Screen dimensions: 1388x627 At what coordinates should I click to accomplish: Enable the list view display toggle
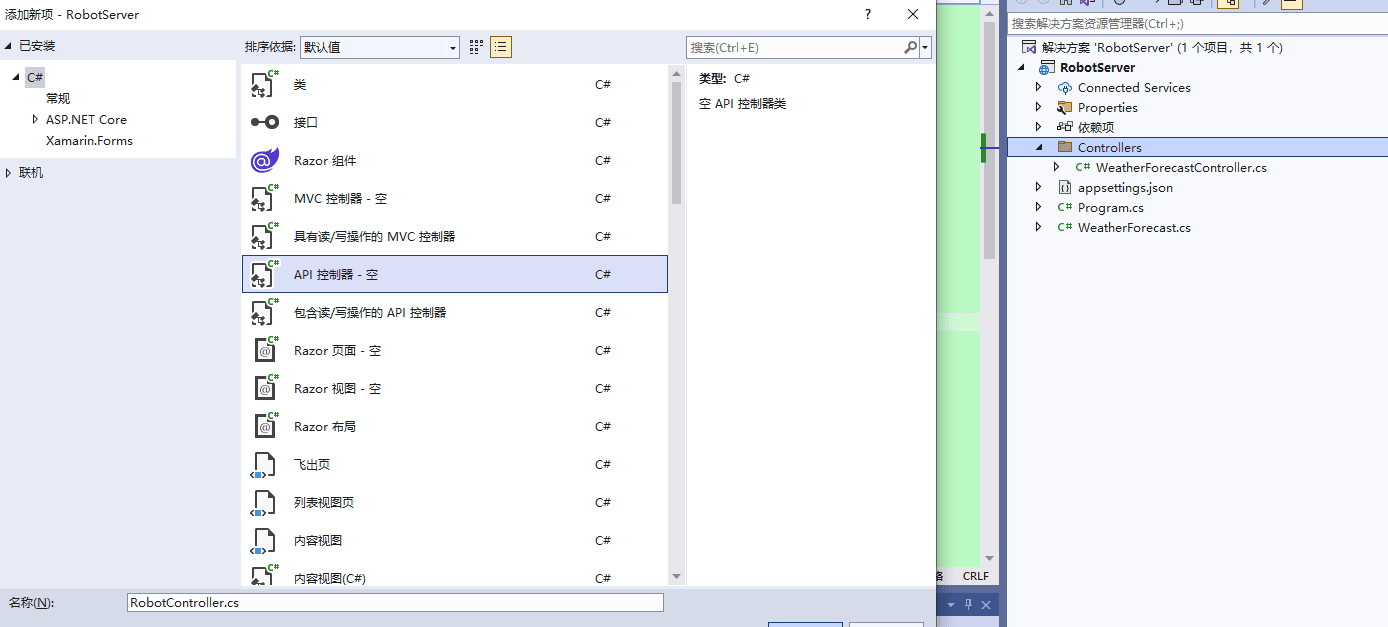(500, 46)
